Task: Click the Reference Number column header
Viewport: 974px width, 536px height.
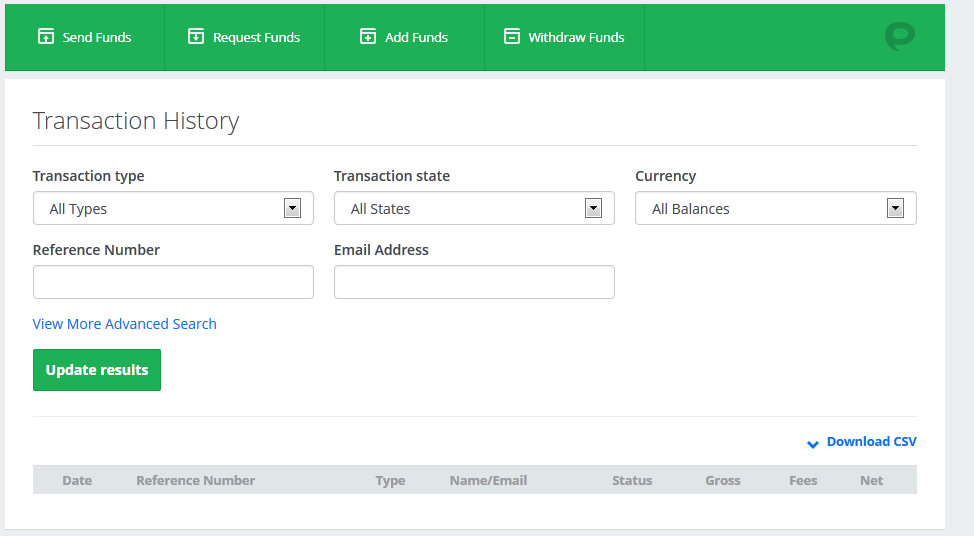Action: pos(196,480)
